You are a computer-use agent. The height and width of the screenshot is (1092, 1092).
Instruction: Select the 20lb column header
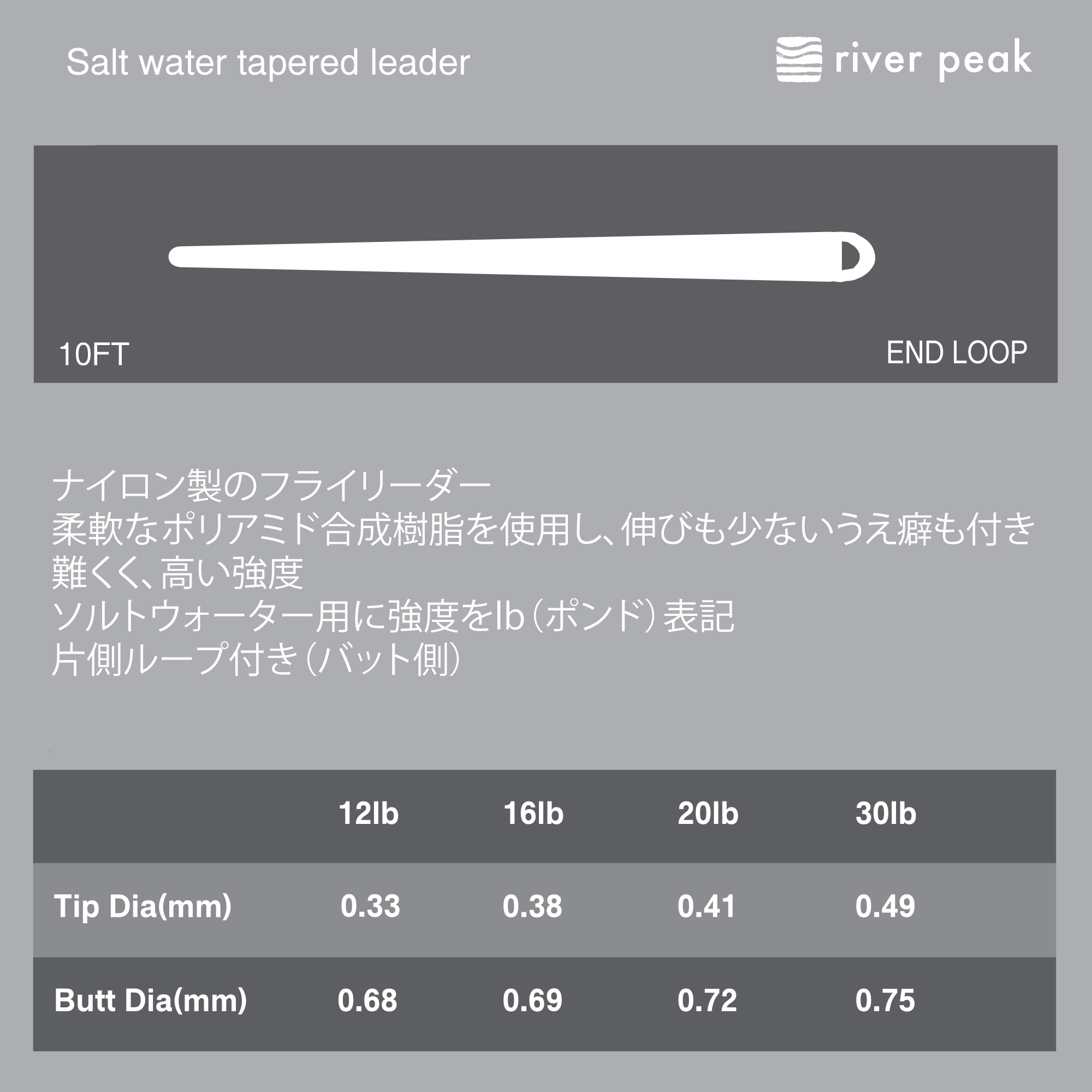click(x=708, y=814)
